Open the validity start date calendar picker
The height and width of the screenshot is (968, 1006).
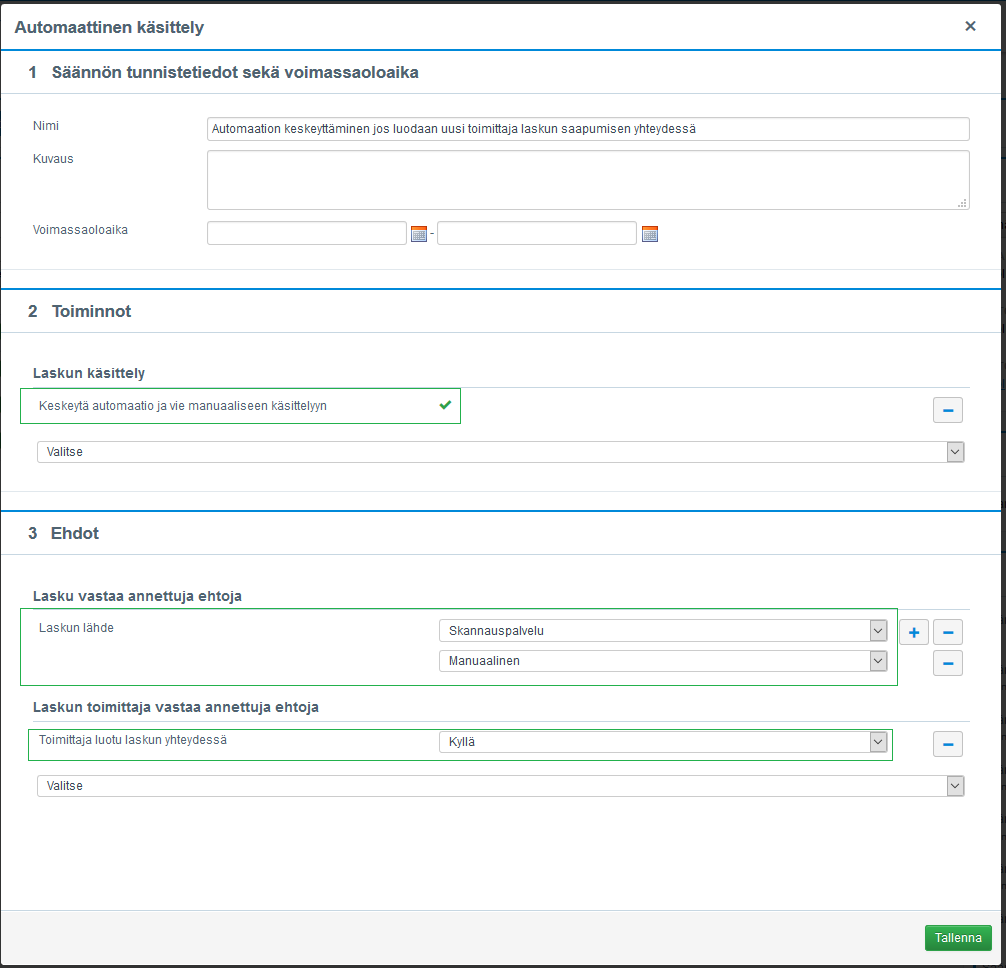[419, 234]
